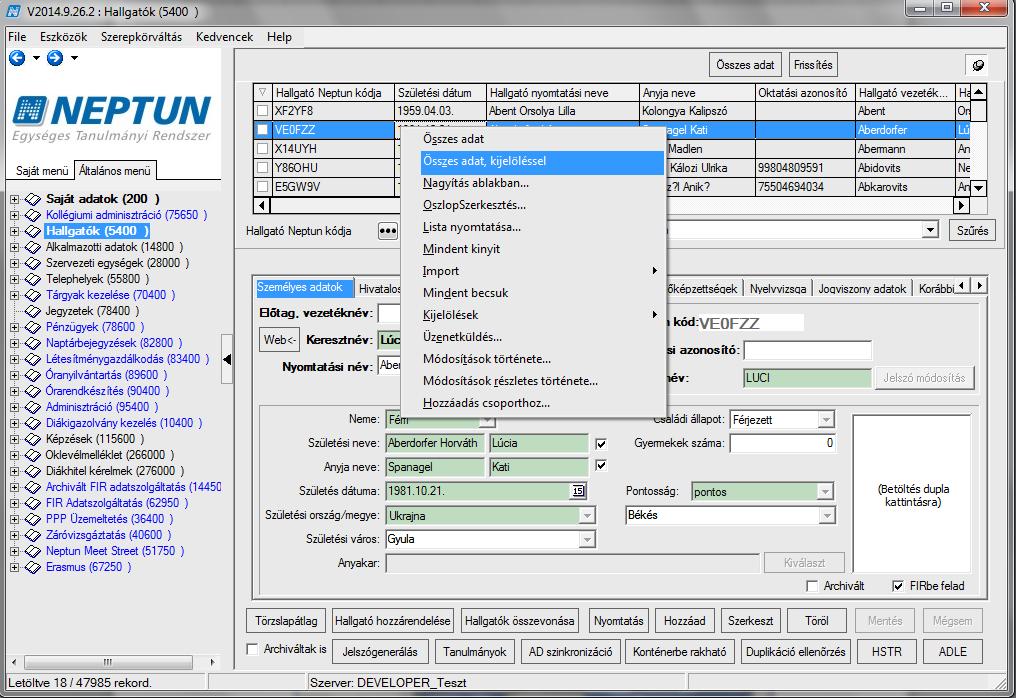
Task: Open the Családi állapot dropdown
Action: tap(826, 420)
